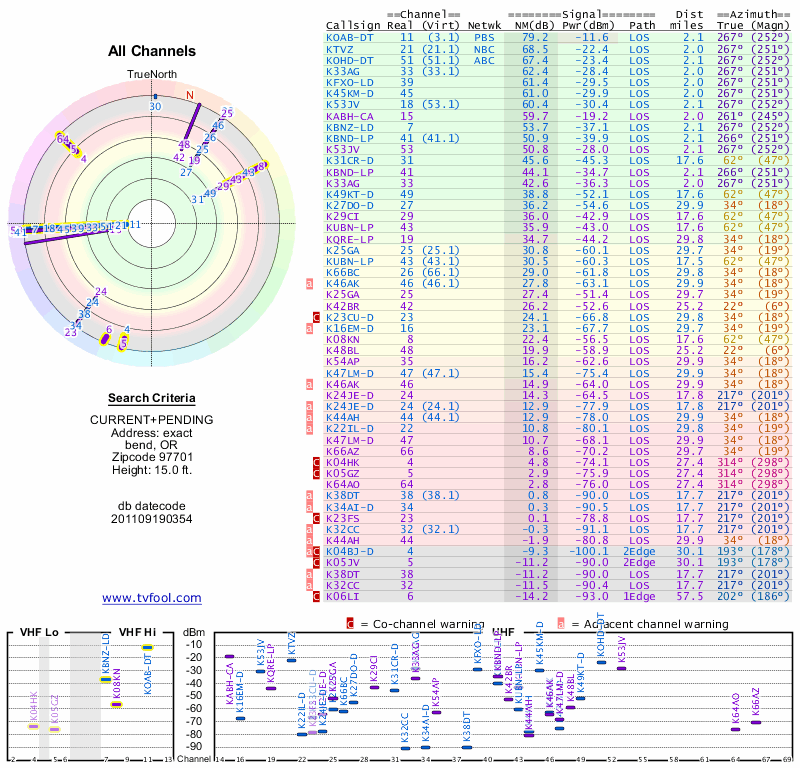Select the K27DO-D callsign in the table
800x768 pixels.
pos(349,205)
